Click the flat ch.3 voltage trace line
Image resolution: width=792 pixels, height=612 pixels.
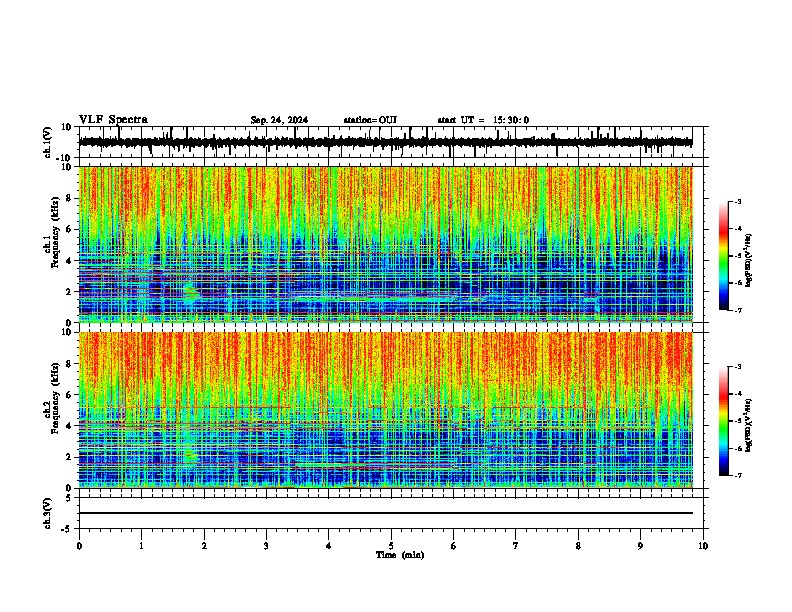(x=386, y=513)
